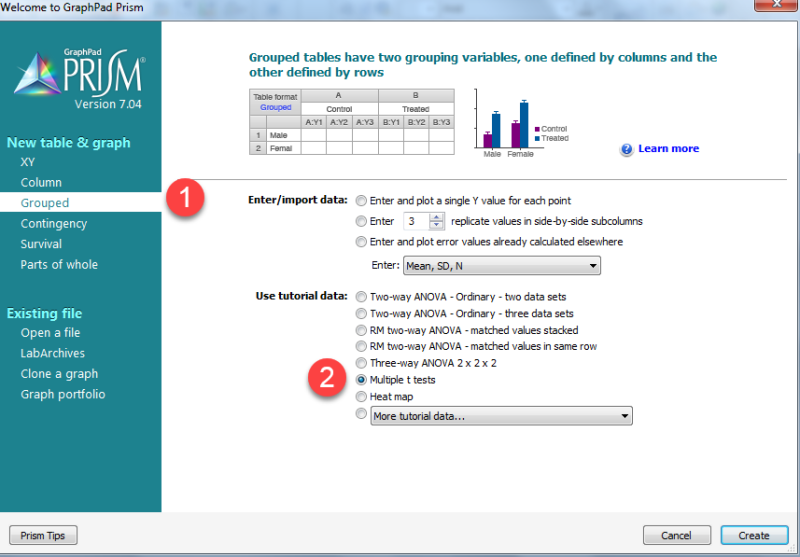Open LabArchives from Existing file
Viewport: 800px width, 557px height.
pos(53,353)
